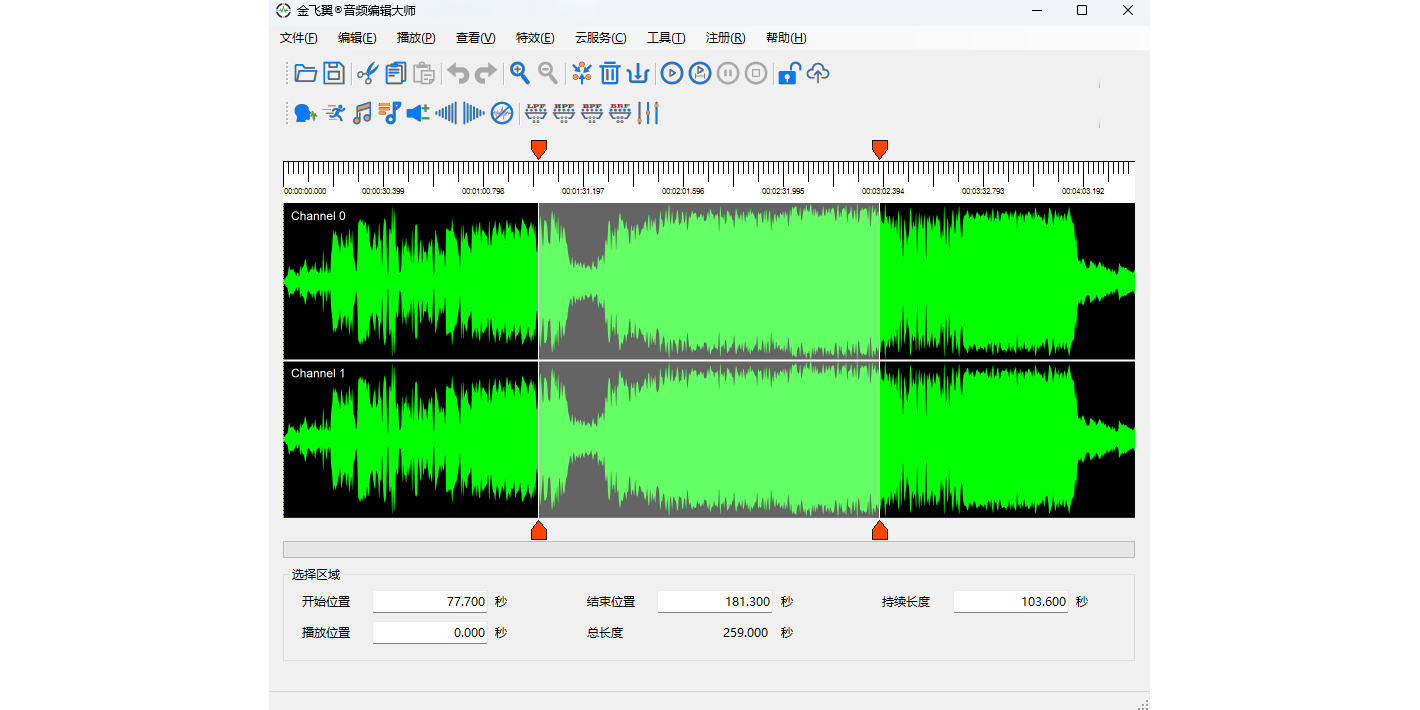Apply the LPF low-pass filter icon
This screenshot has width=1420, height=710.
pyautogui.click(x=536, y=113)
